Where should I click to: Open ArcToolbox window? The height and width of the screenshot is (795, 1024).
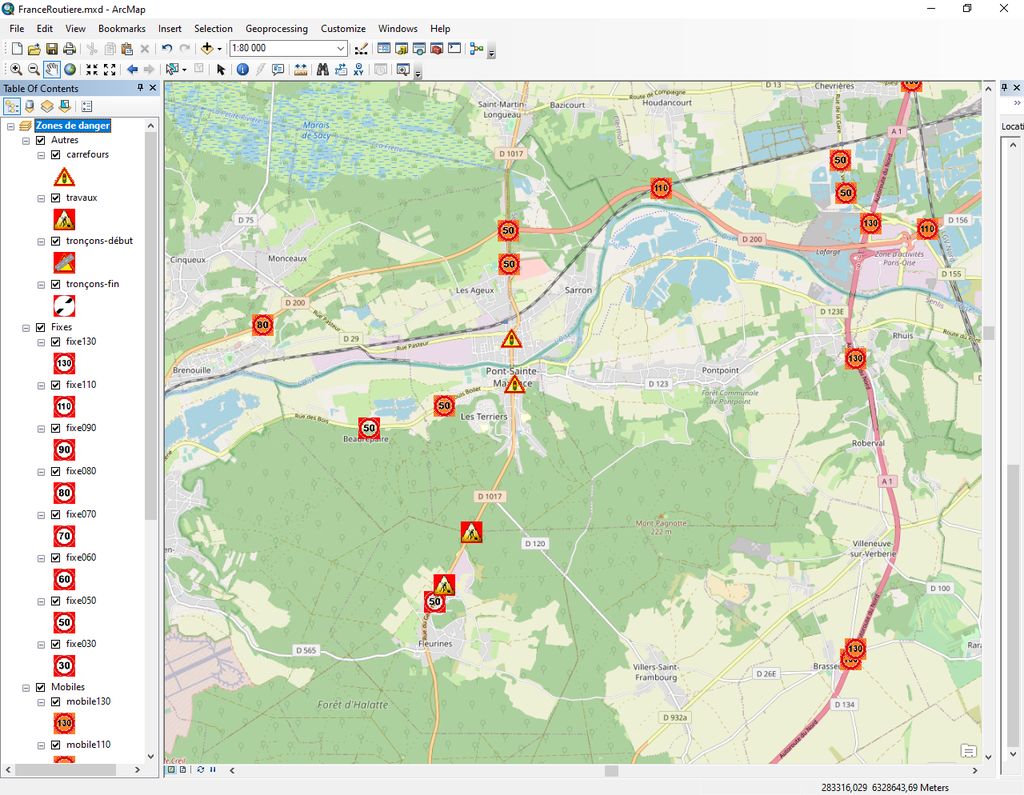point(437,48)
